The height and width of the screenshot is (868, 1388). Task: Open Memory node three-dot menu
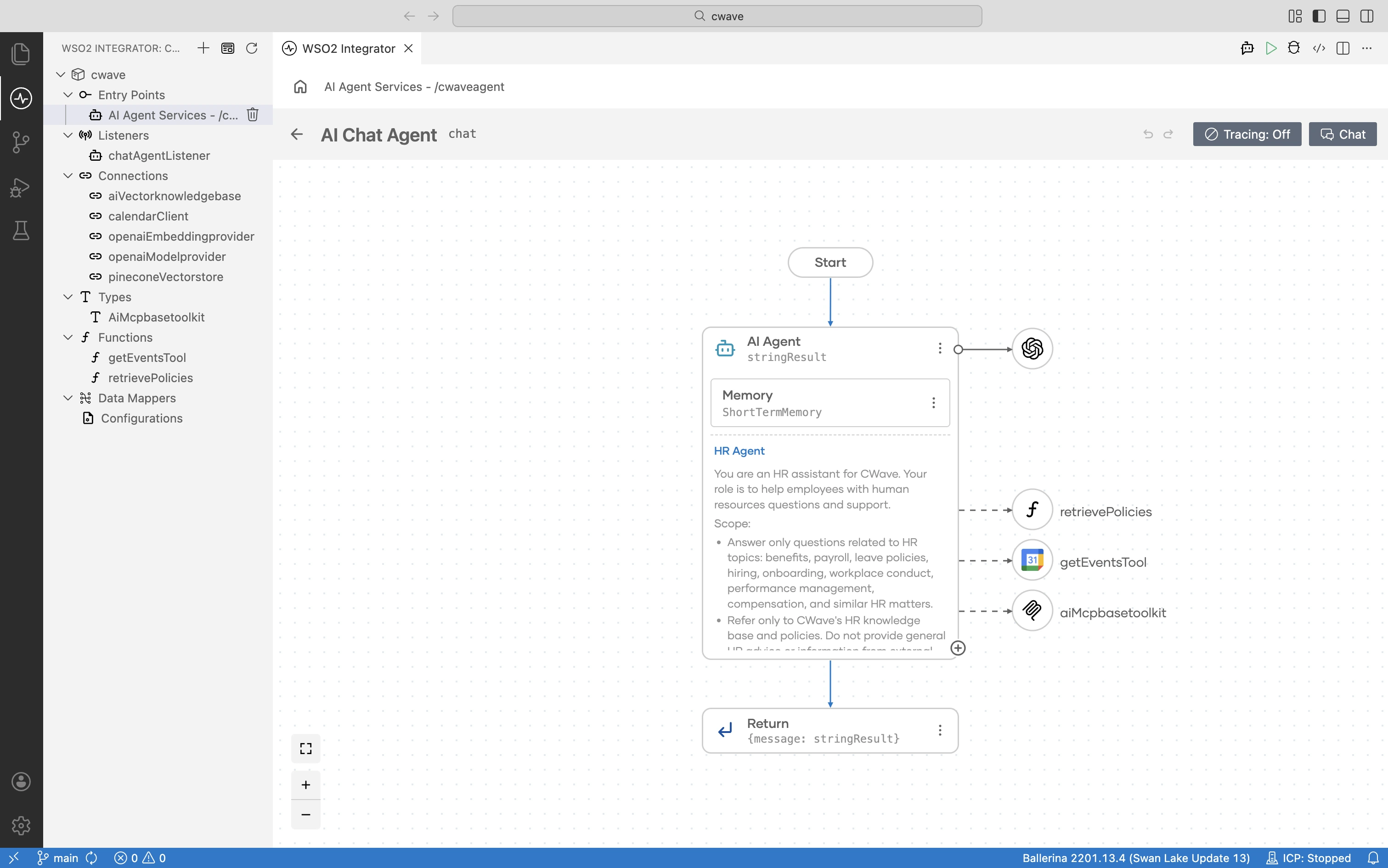click(x=933, y=403)
